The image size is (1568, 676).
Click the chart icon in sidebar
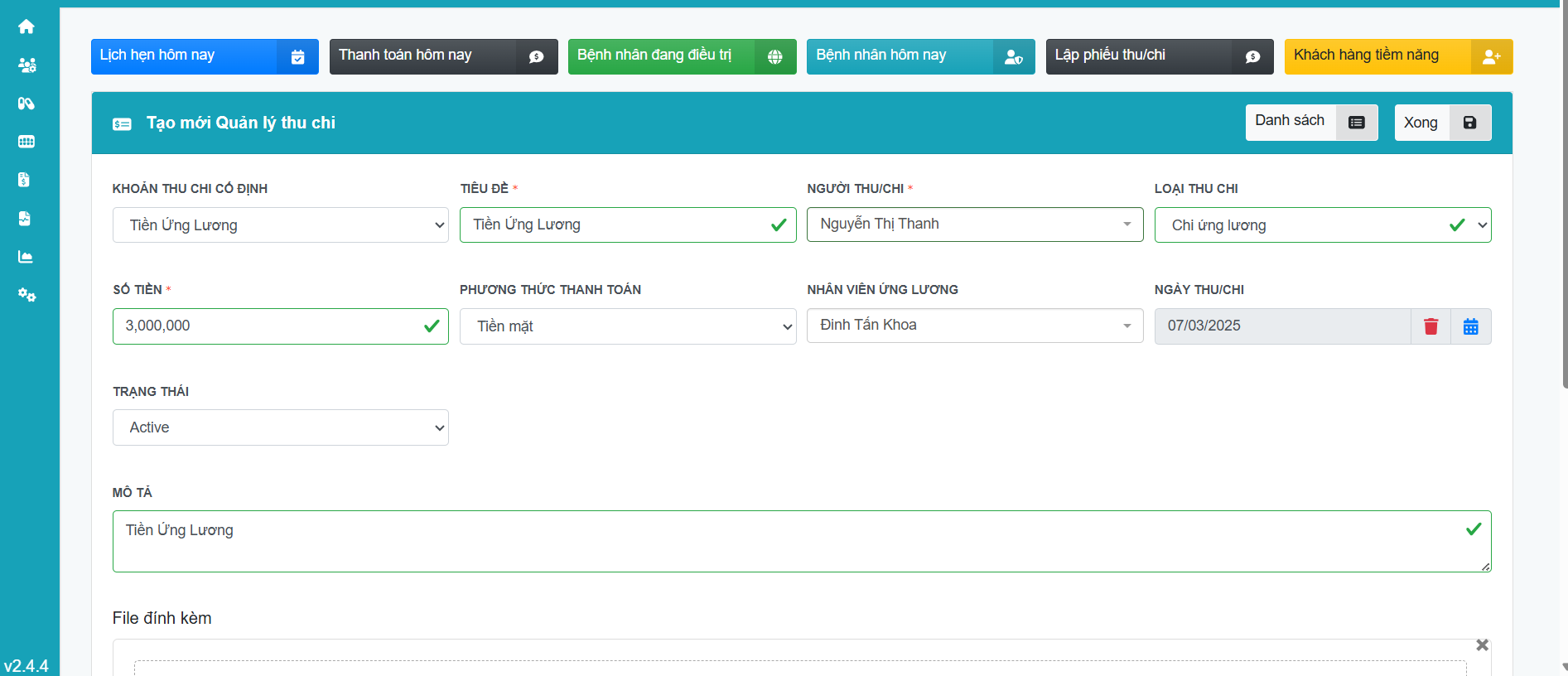click(x=26, y=257)
